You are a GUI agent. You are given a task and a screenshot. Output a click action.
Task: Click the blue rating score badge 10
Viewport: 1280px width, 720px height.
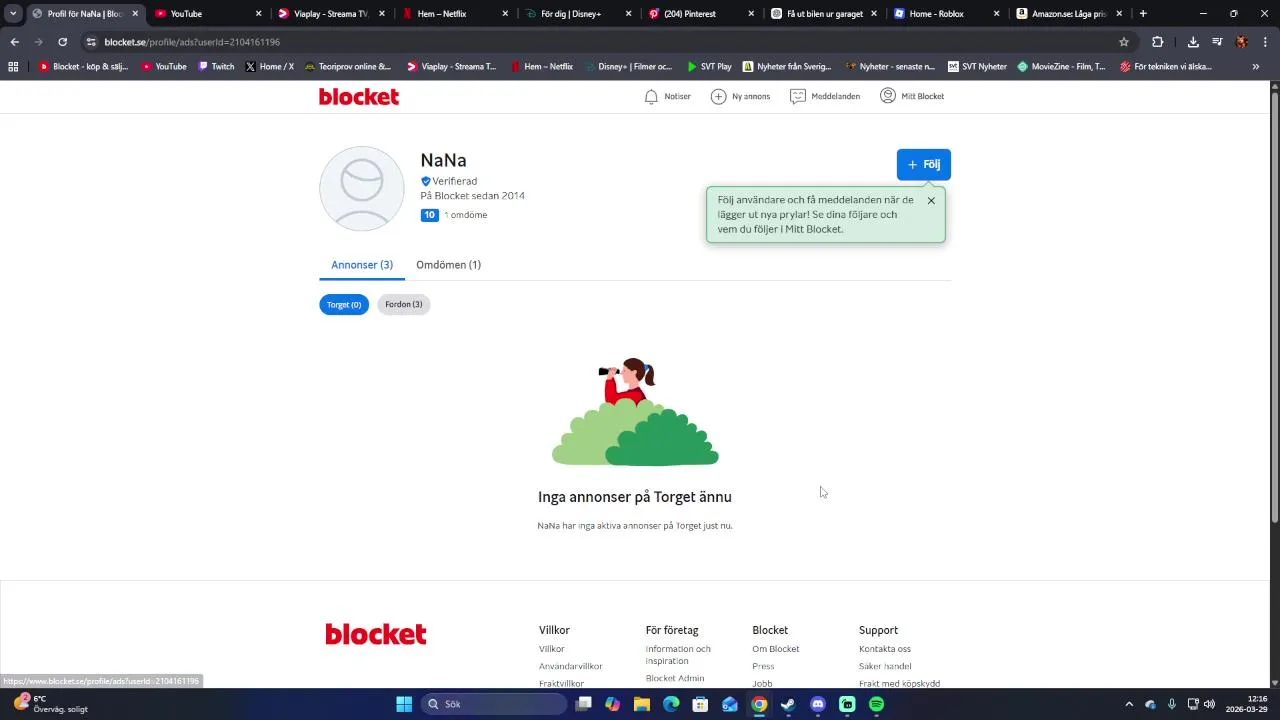click(430, 215)
